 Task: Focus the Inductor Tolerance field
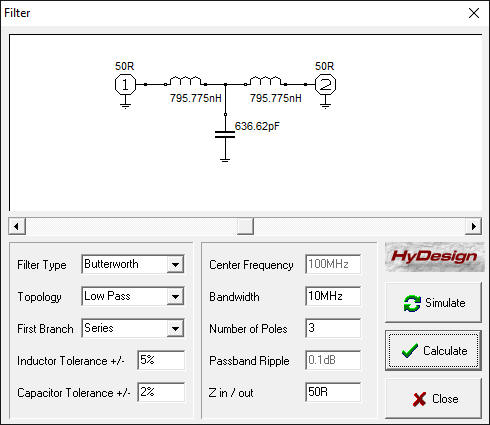161,360
